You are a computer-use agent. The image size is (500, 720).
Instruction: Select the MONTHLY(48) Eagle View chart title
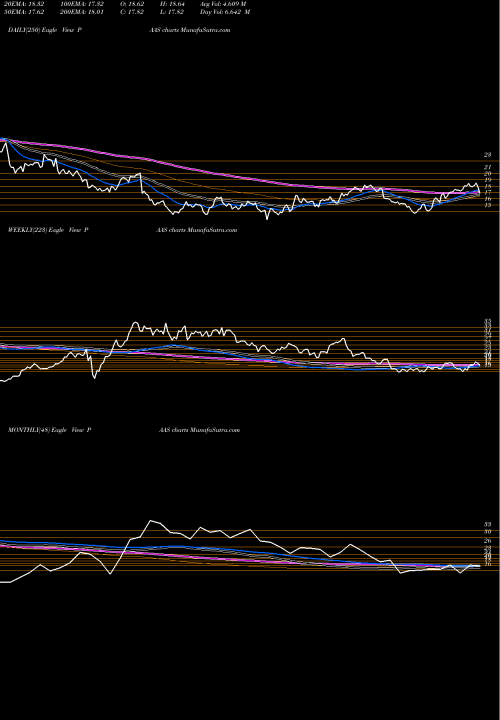50,430
